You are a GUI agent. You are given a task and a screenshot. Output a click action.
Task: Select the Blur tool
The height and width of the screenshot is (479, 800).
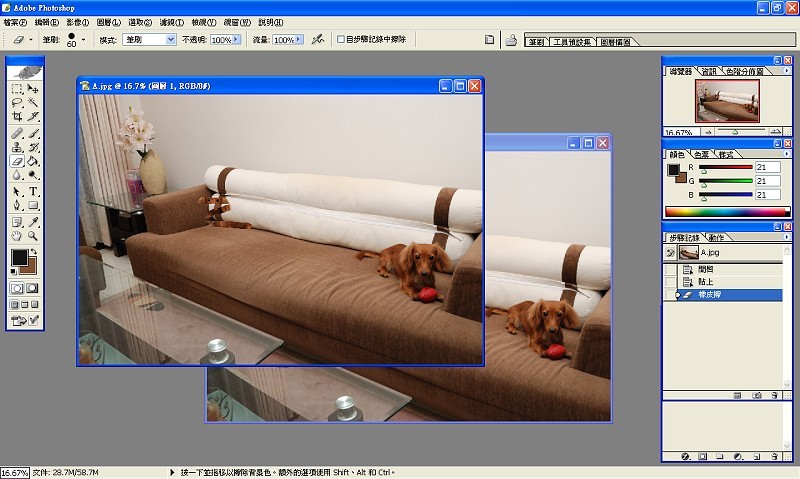coord(17,175)
